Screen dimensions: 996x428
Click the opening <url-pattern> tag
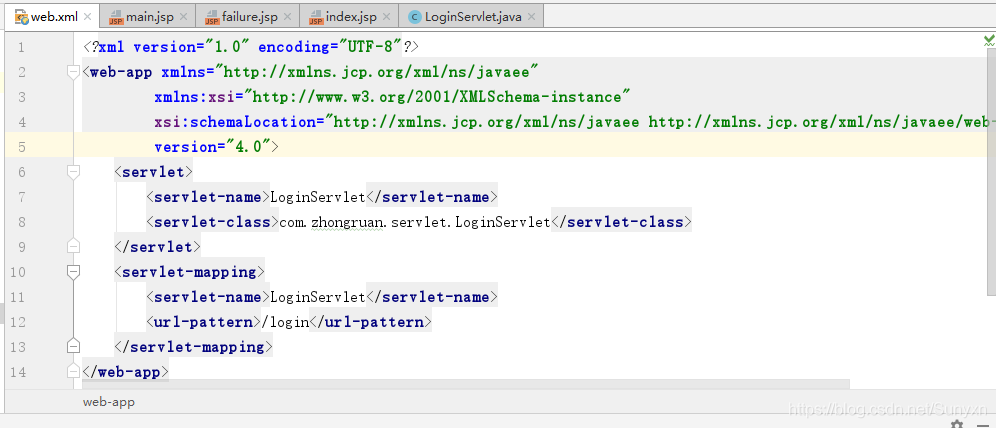point(204,322)
